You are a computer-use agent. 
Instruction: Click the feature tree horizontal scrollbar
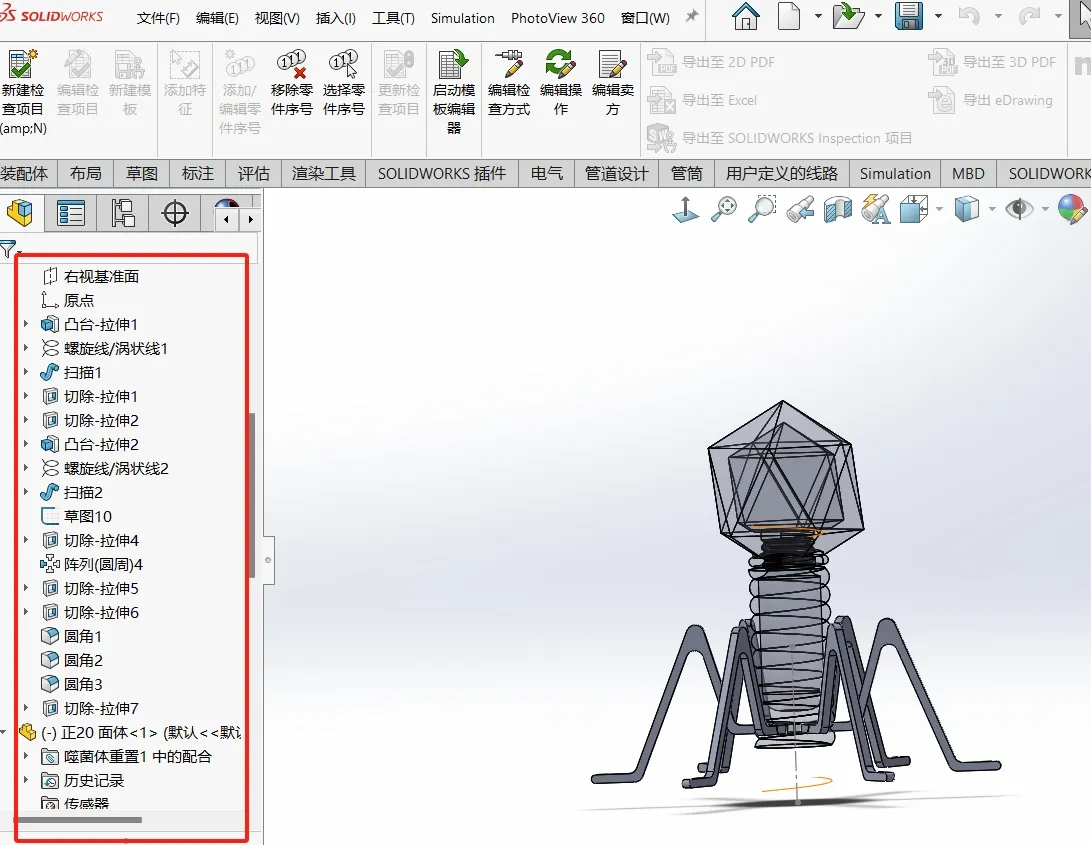78,820
